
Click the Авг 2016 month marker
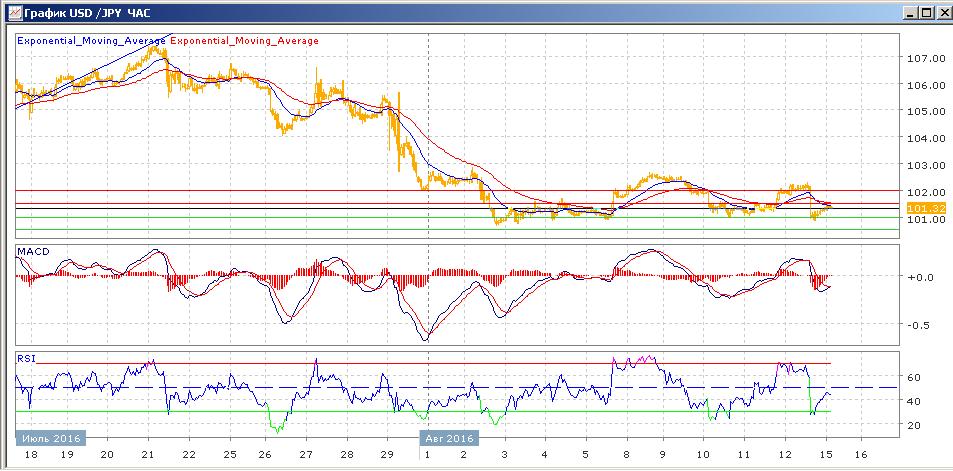[448, 438]
